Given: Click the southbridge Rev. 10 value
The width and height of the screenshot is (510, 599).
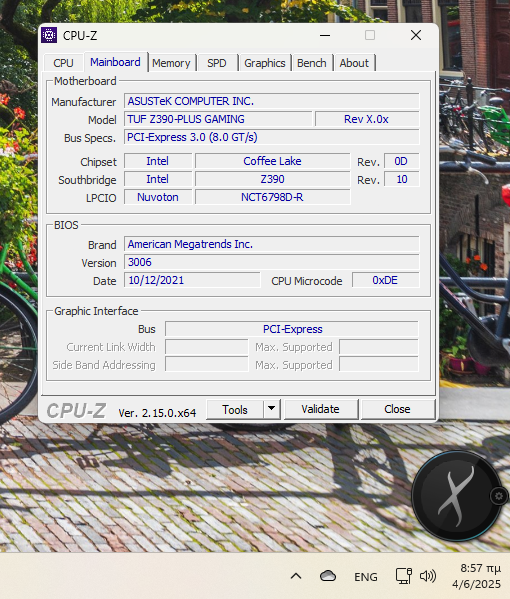Looking at the screenshot, I should point(401,179).
